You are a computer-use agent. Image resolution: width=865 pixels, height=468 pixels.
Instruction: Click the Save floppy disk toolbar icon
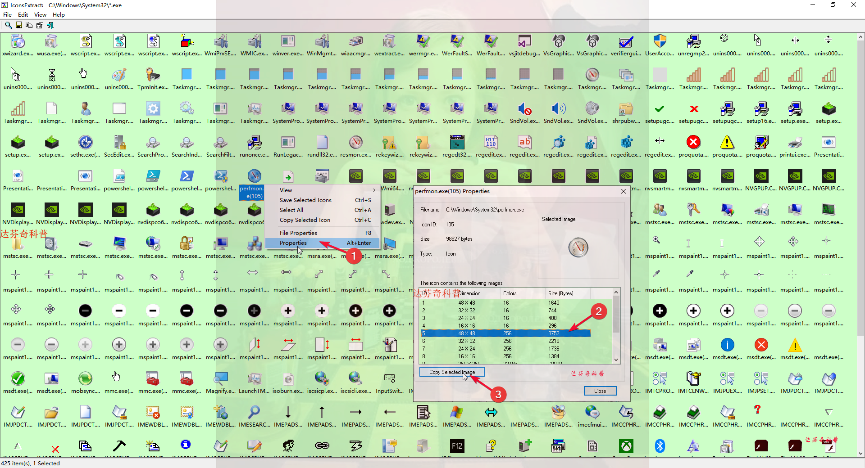click(18, 25)
